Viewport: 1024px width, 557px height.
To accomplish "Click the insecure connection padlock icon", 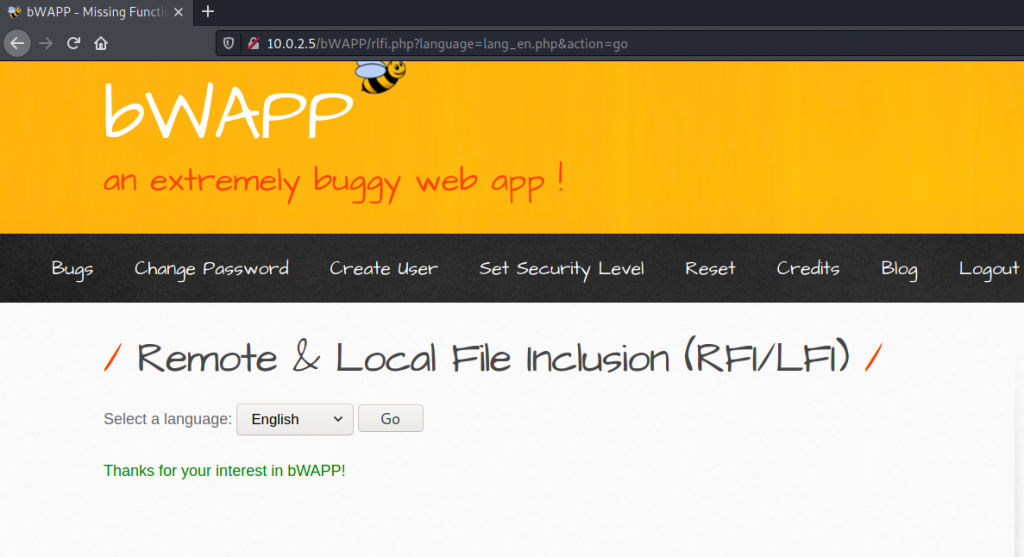I will (253, 43).
